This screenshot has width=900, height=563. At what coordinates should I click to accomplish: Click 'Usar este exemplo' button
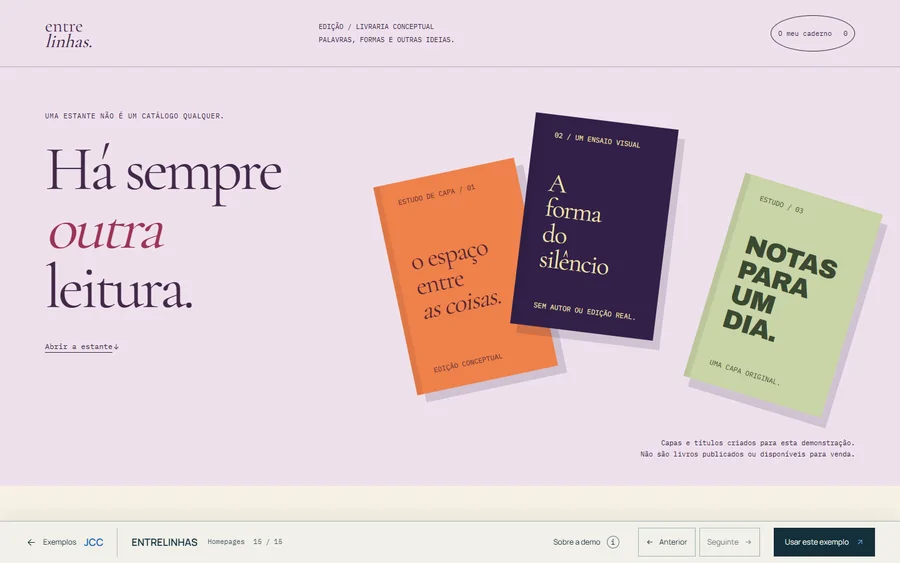coord(824,542)
